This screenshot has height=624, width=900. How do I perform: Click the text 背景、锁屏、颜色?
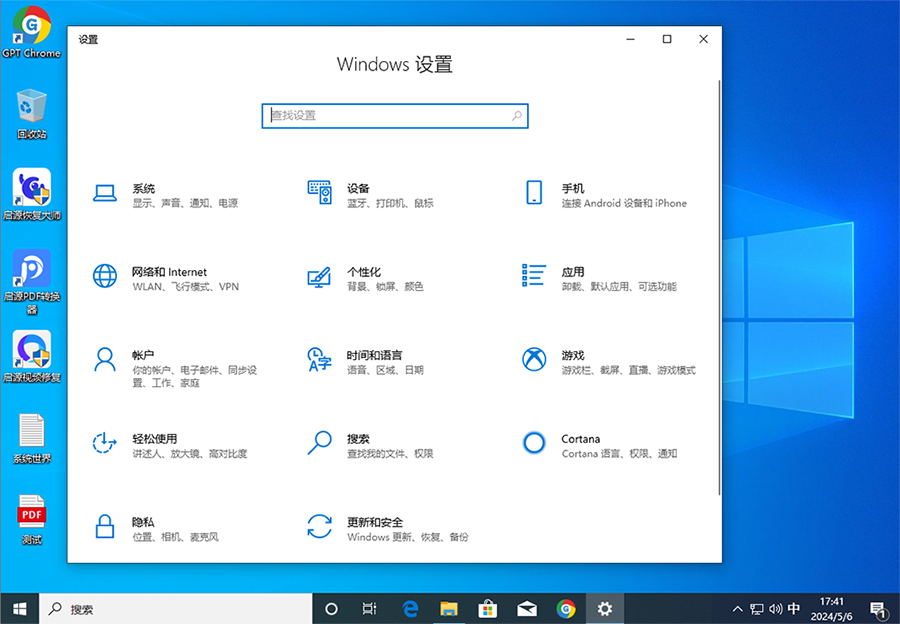[385, 286]
